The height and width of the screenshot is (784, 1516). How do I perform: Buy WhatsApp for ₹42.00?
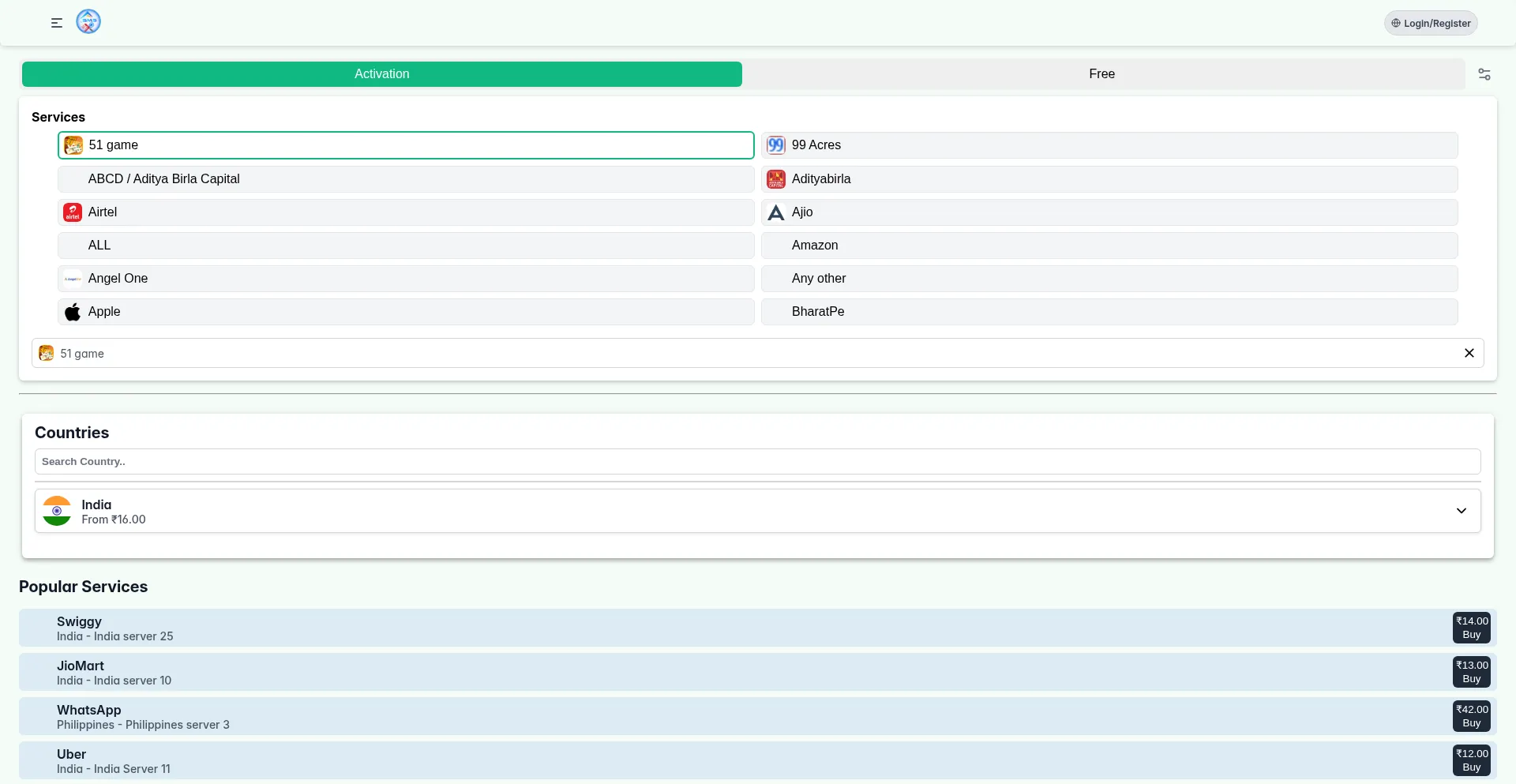pyautogui.click(x=1472, y=716)
